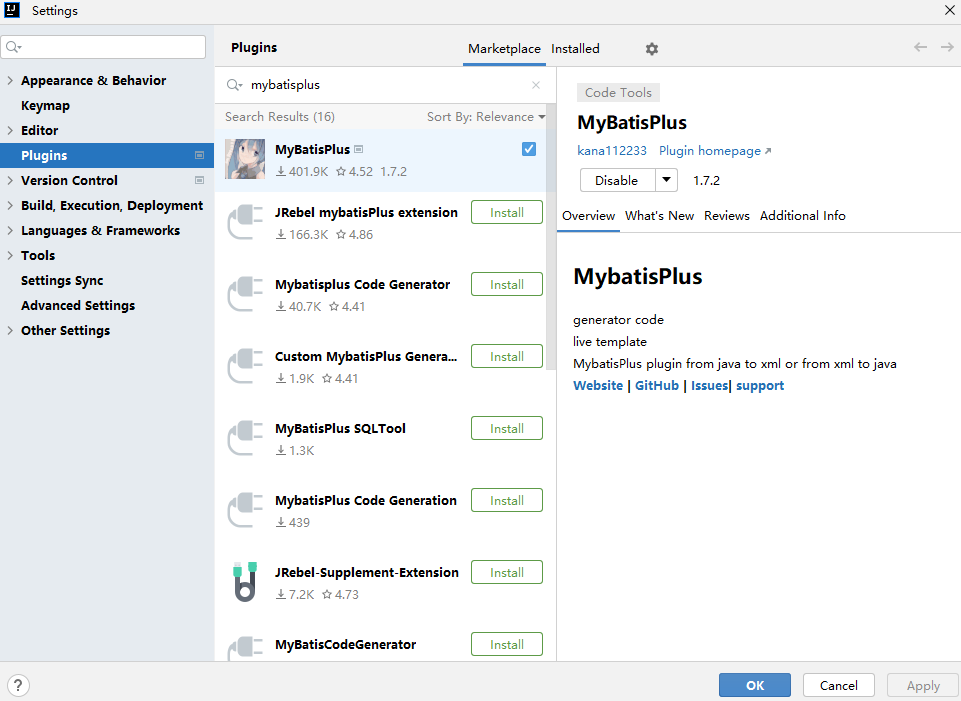
Task: Open the Reviews tab
Action: (727, 216)
